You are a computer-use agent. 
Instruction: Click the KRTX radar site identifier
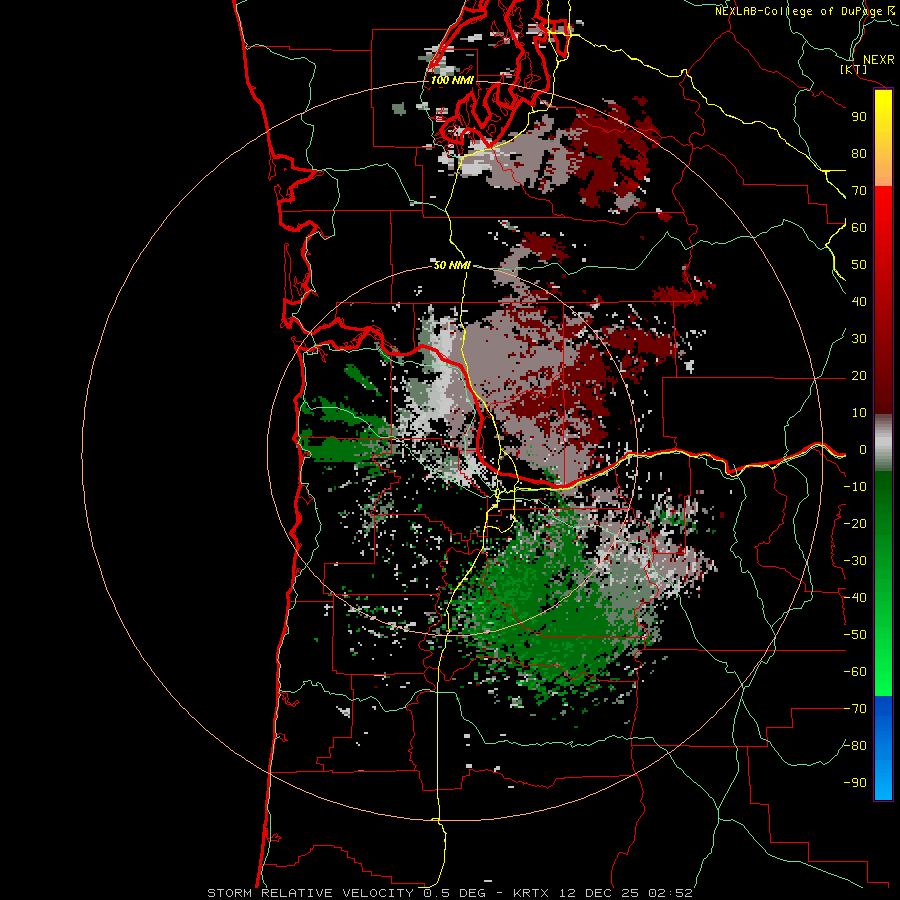531,893
